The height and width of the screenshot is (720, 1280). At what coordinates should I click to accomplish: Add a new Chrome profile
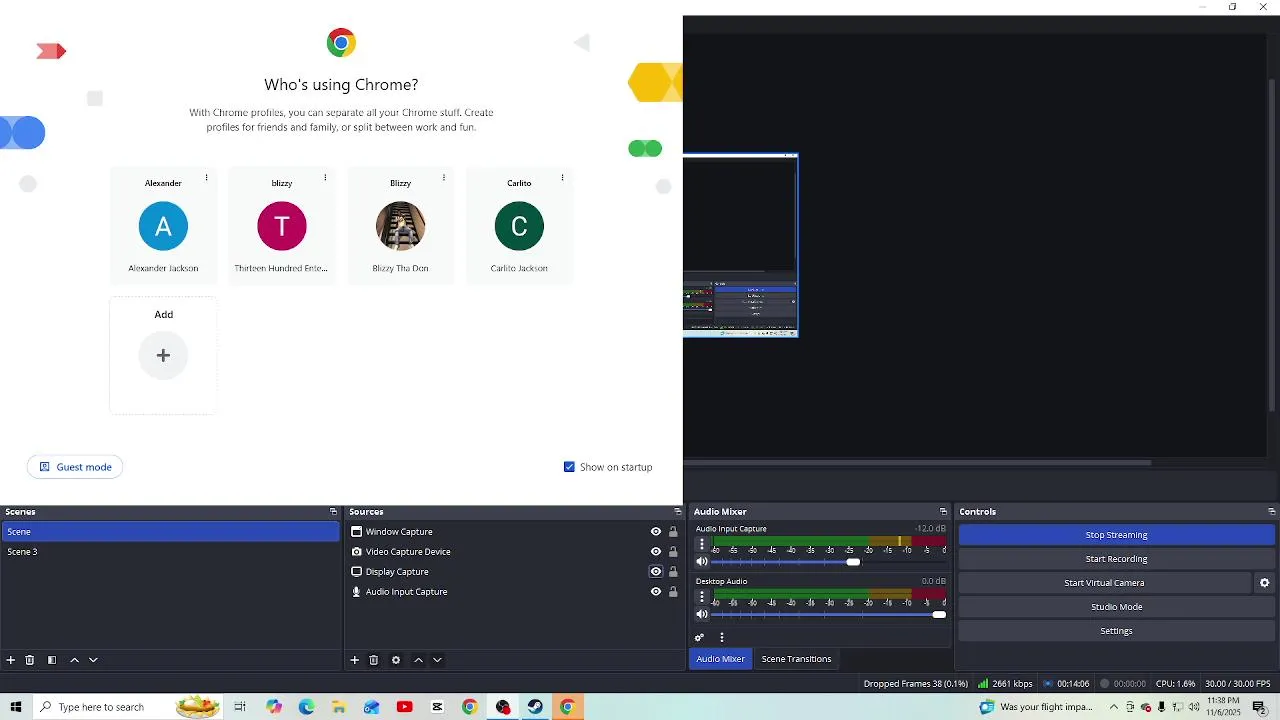pyautogui.click(x=163, y=355)
